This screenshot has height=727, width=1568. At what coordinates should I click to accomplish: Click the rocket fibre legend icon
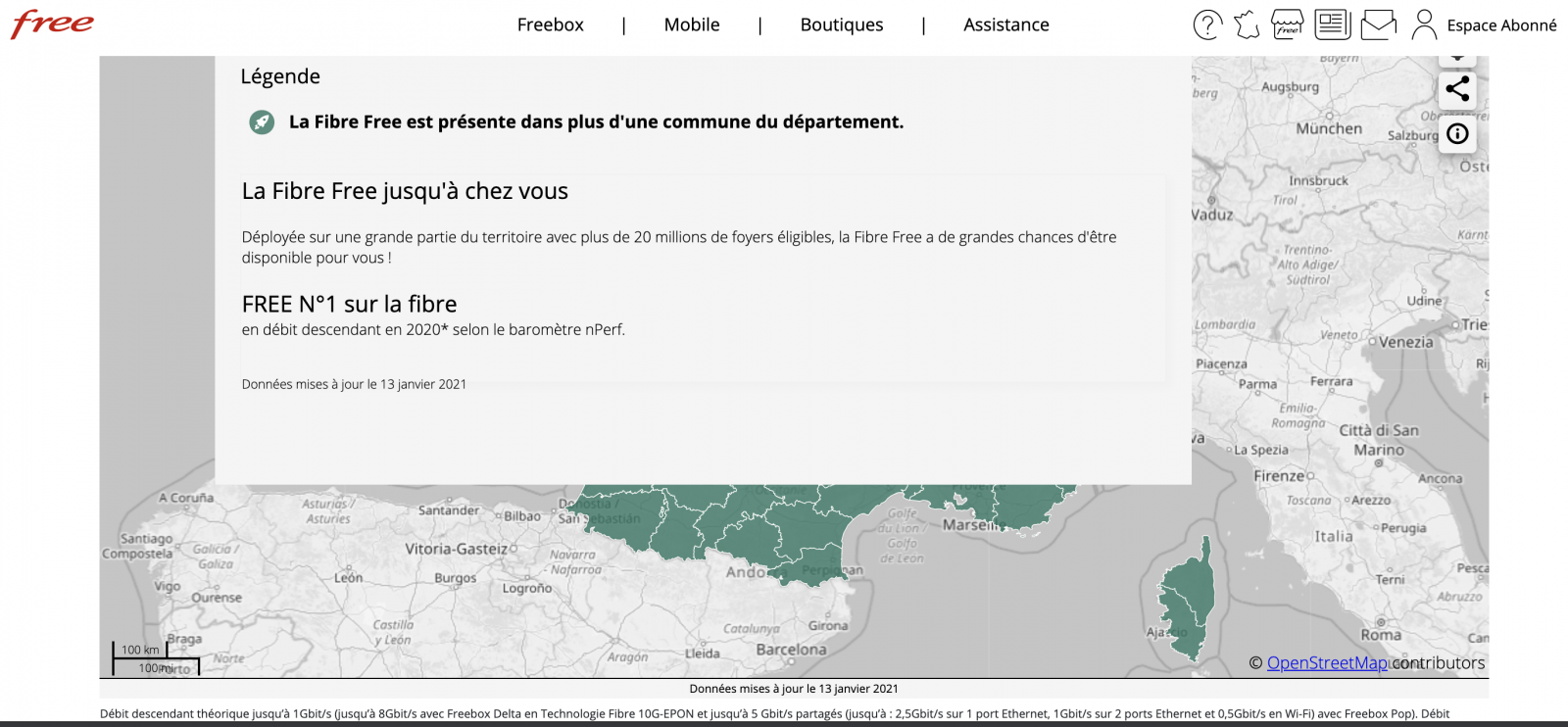[x=262, y=122]
